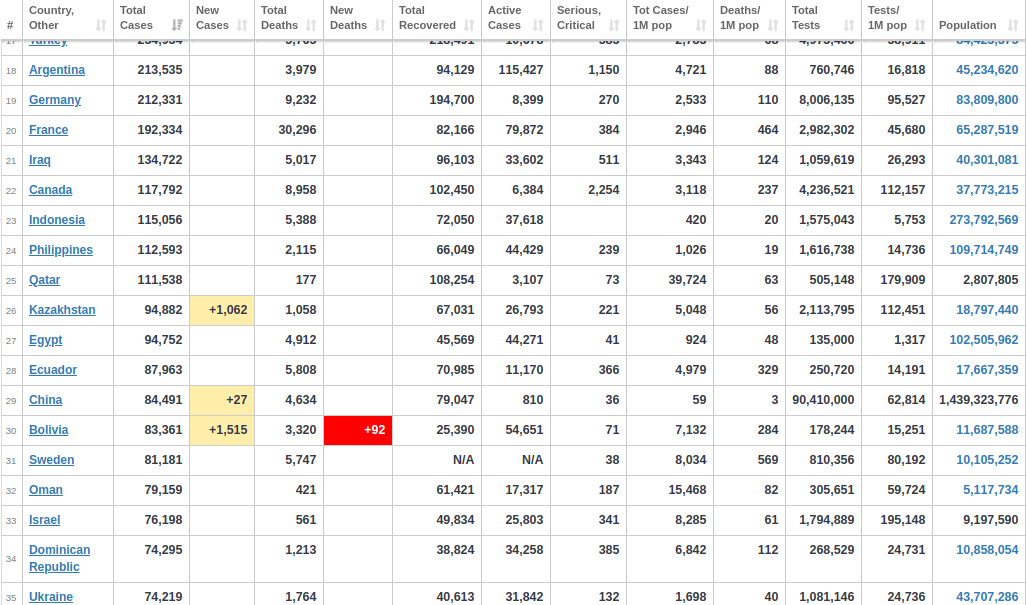
Task: Click the Ukraine country link
Action: coord(51,597)
